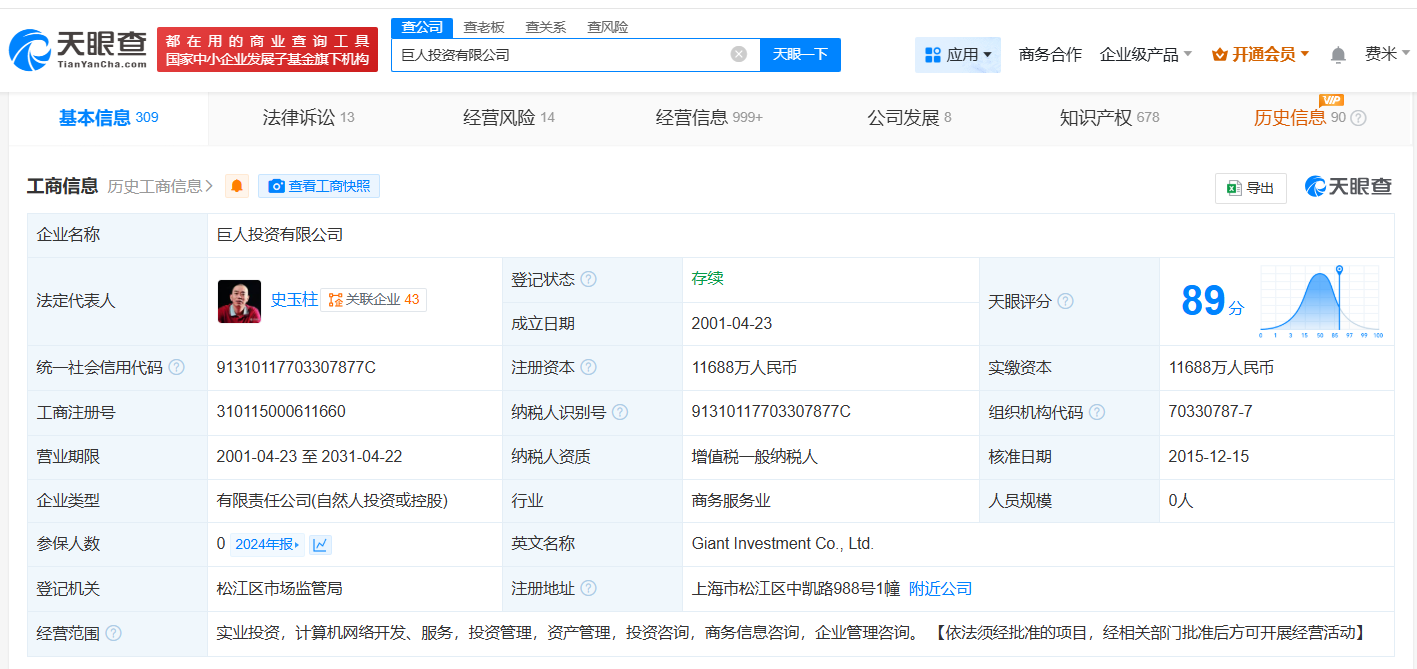Click the trend chart icon beside 2024年报
This screenshot has height=669, width=1417.
click(x=320, y=544)
